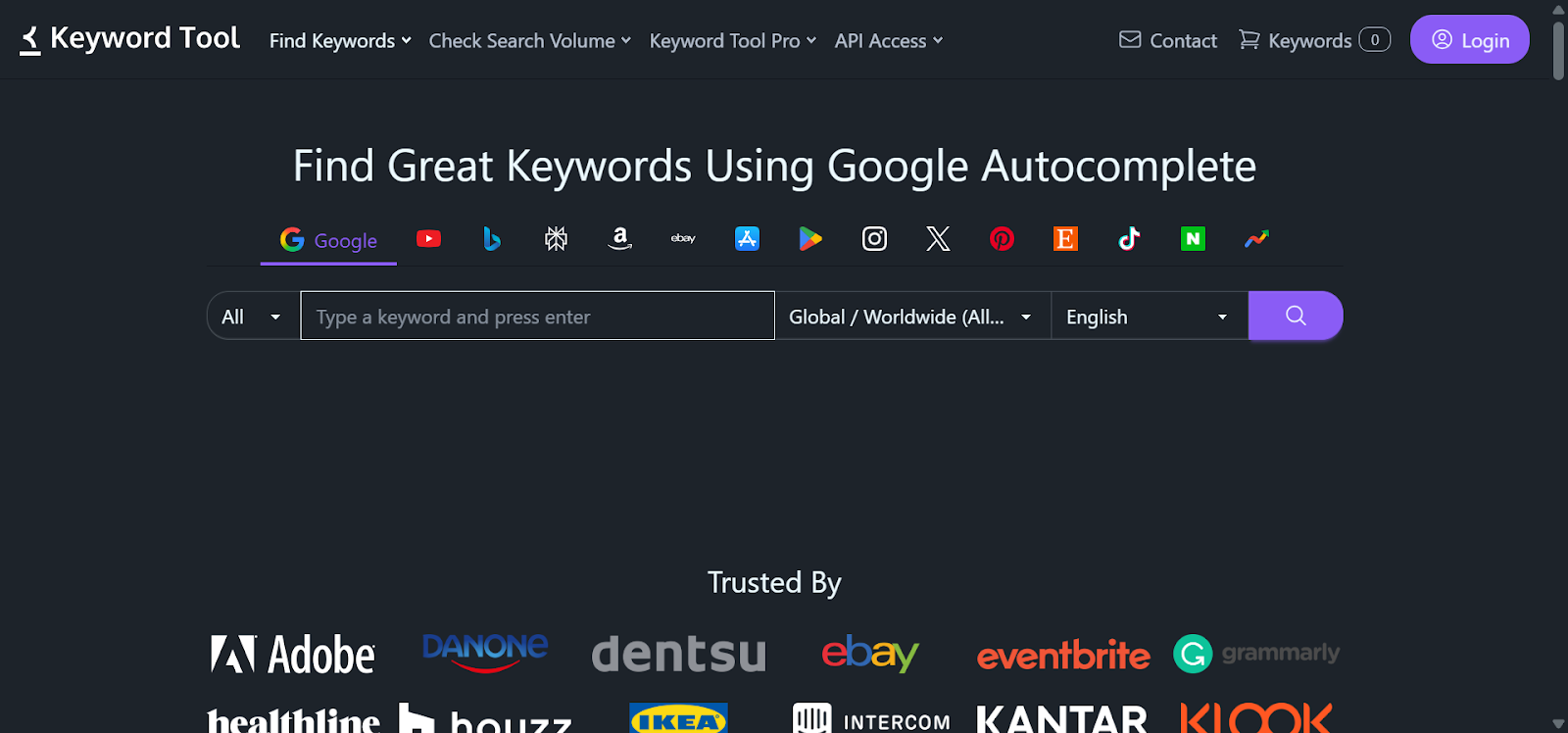
Task: Click the Trusted By heading
Action: pos(774,583)
